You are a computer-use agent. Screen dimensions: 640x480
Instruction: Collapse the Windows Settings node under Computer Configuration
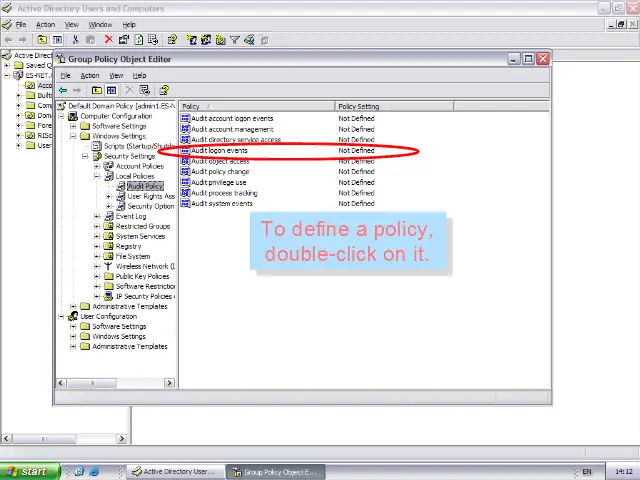click(73, 136)
